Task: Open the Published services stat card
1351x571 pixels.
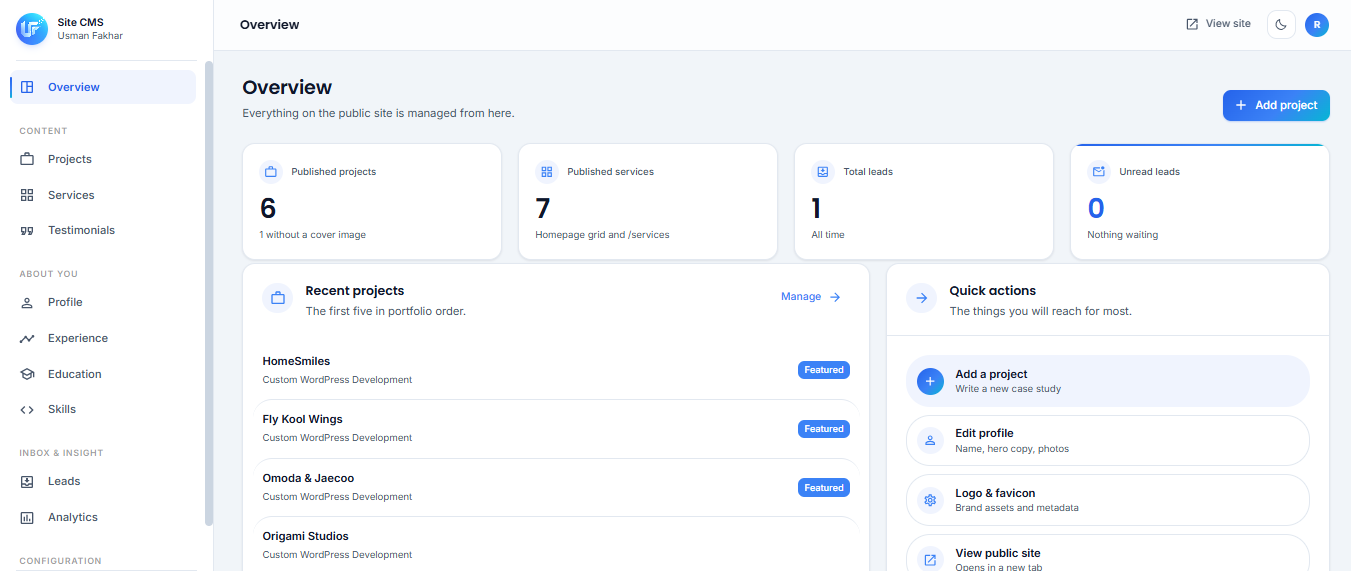Action: pos(648,202)
